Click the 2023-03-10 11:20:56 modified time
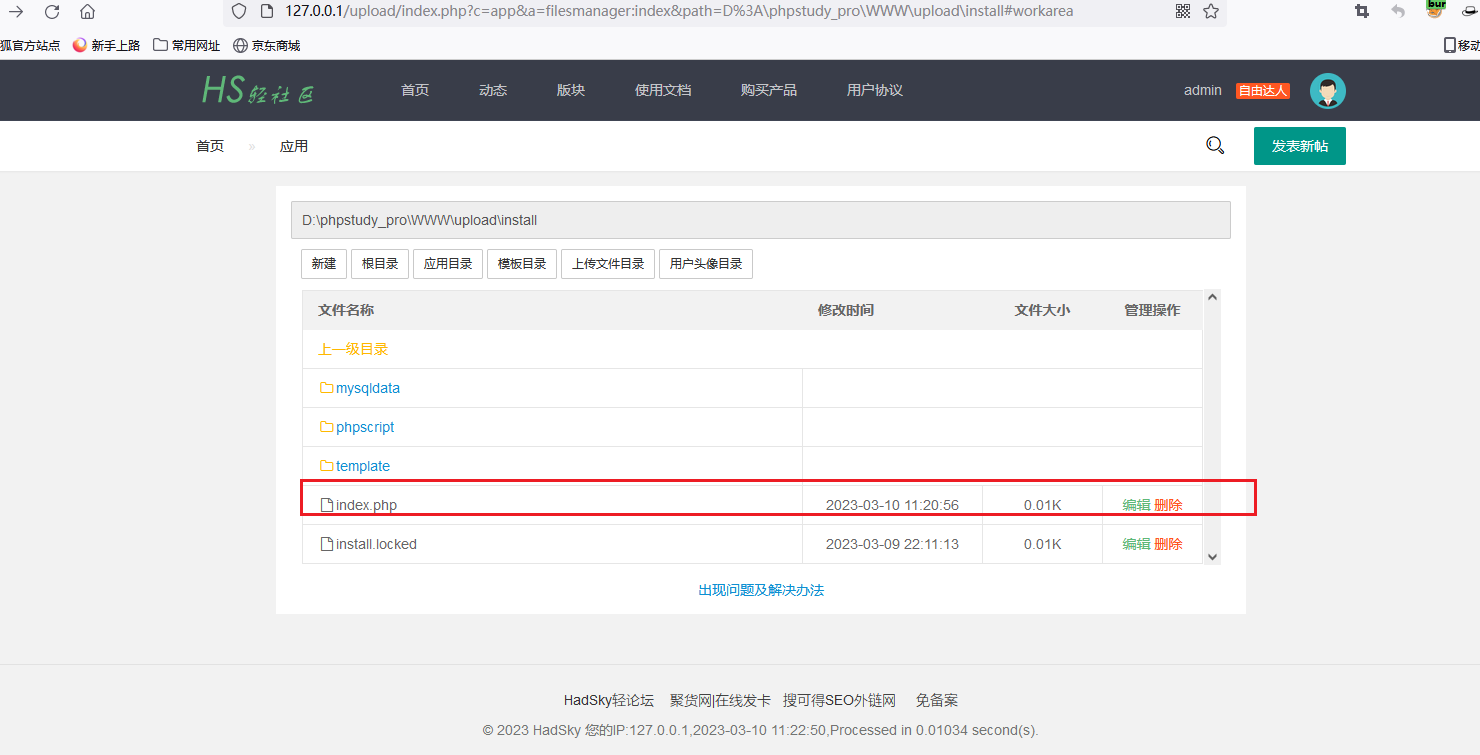Viewport: 1480px width, 755px height. [x=892, y=505]
